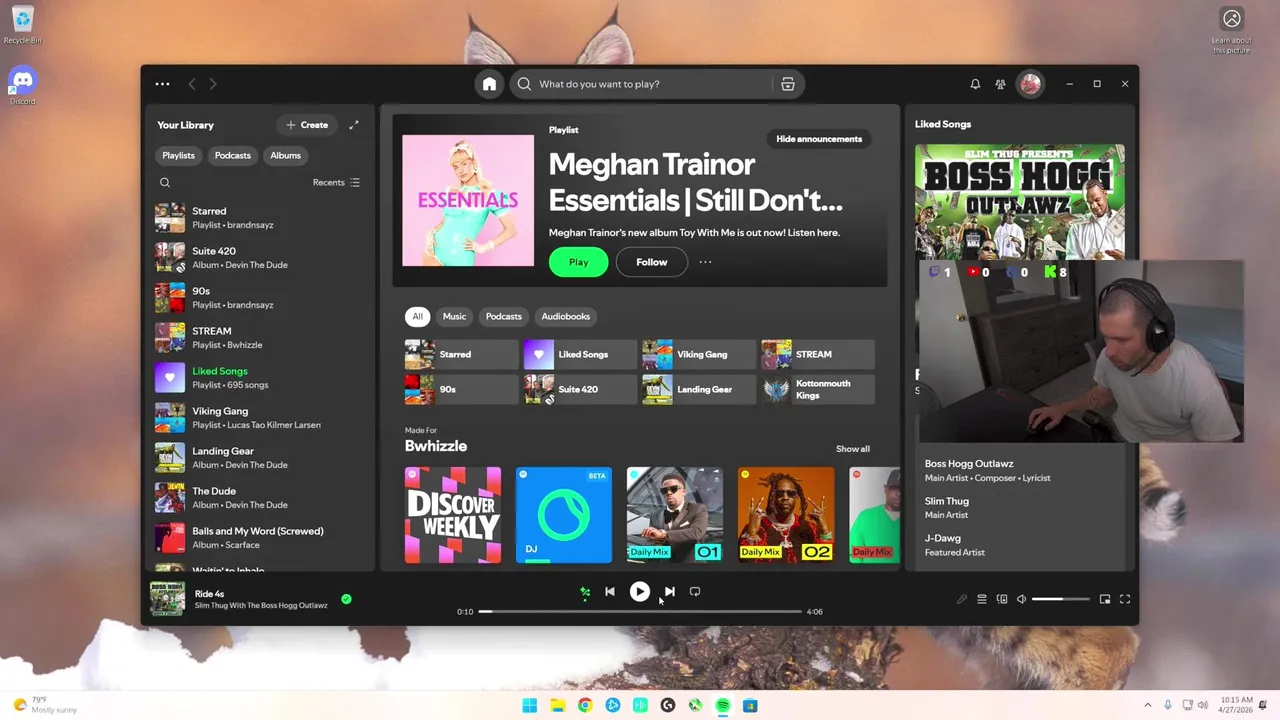This screenshot has height=720, width=1280.
Task: Connect to a device
Action: [1002, 599]
